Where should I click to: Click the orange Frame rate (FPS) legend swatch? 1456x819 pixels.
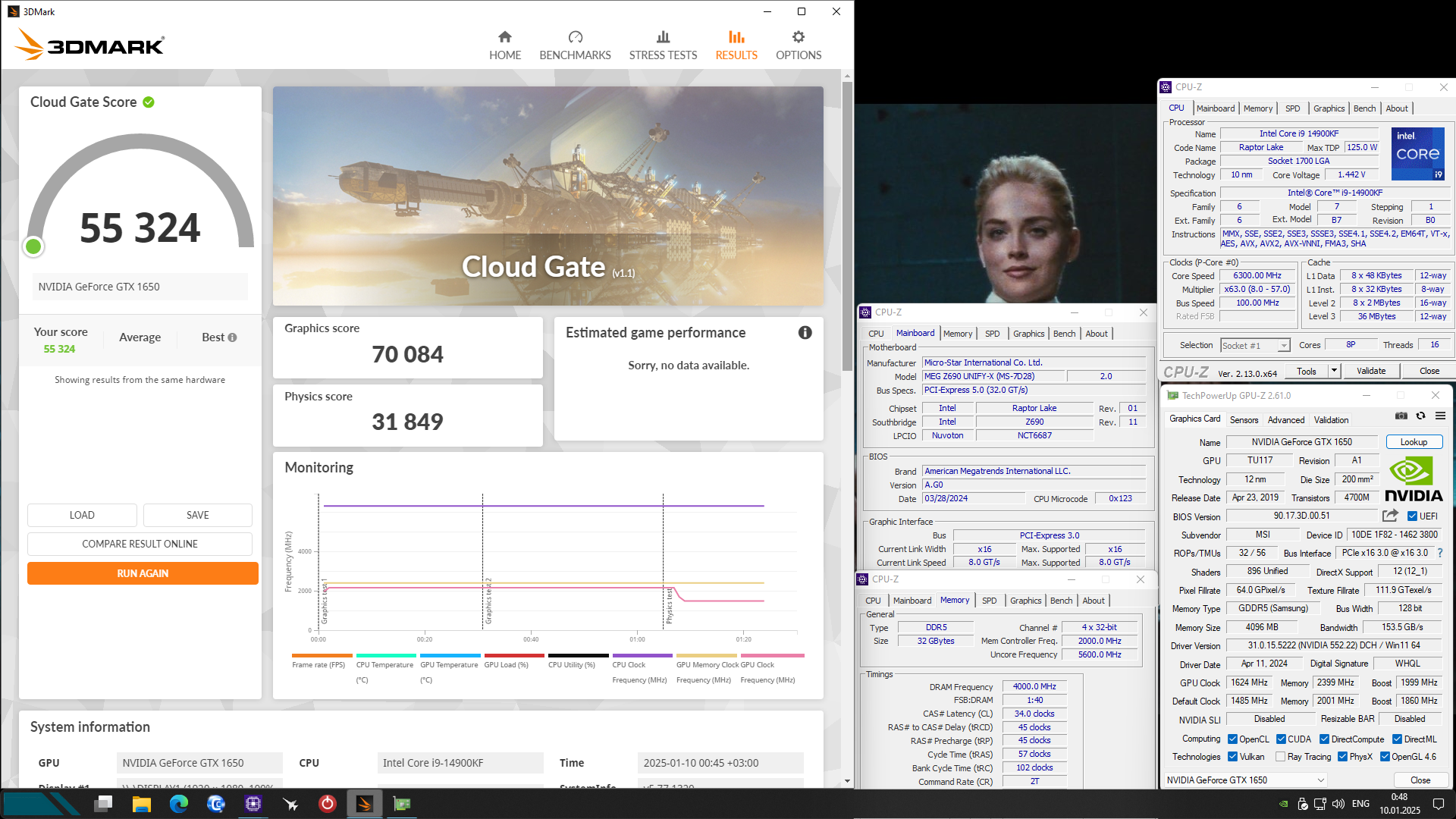pos(322,655)
